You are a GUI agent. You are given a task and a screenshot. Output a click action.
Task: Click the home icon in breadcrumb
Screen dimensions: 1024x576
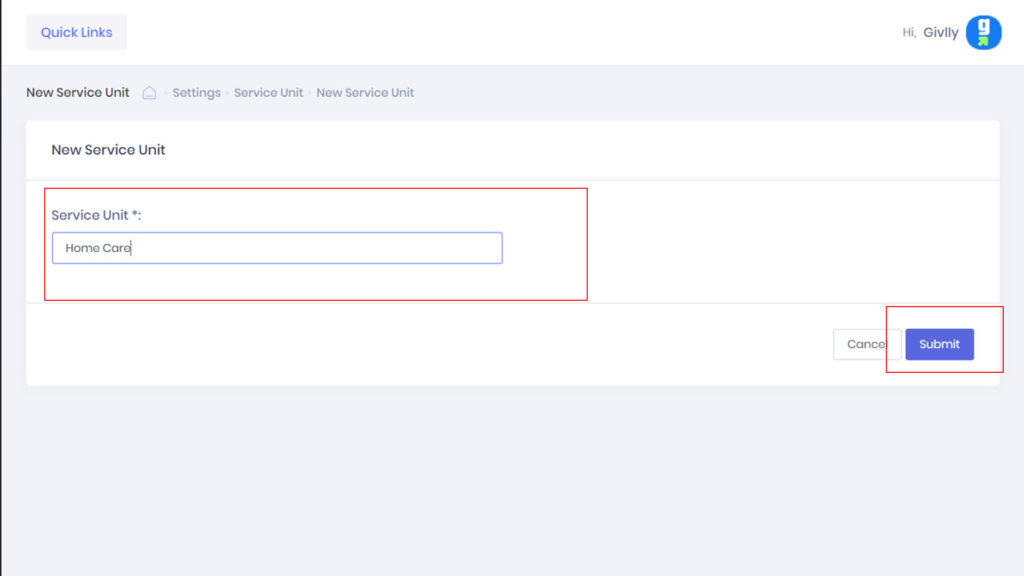pyautogui.click(x=149, y=93)
